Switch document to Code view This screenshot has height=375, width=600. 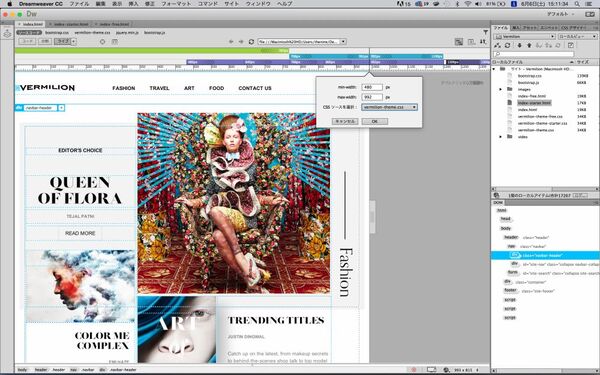(27, 41)
